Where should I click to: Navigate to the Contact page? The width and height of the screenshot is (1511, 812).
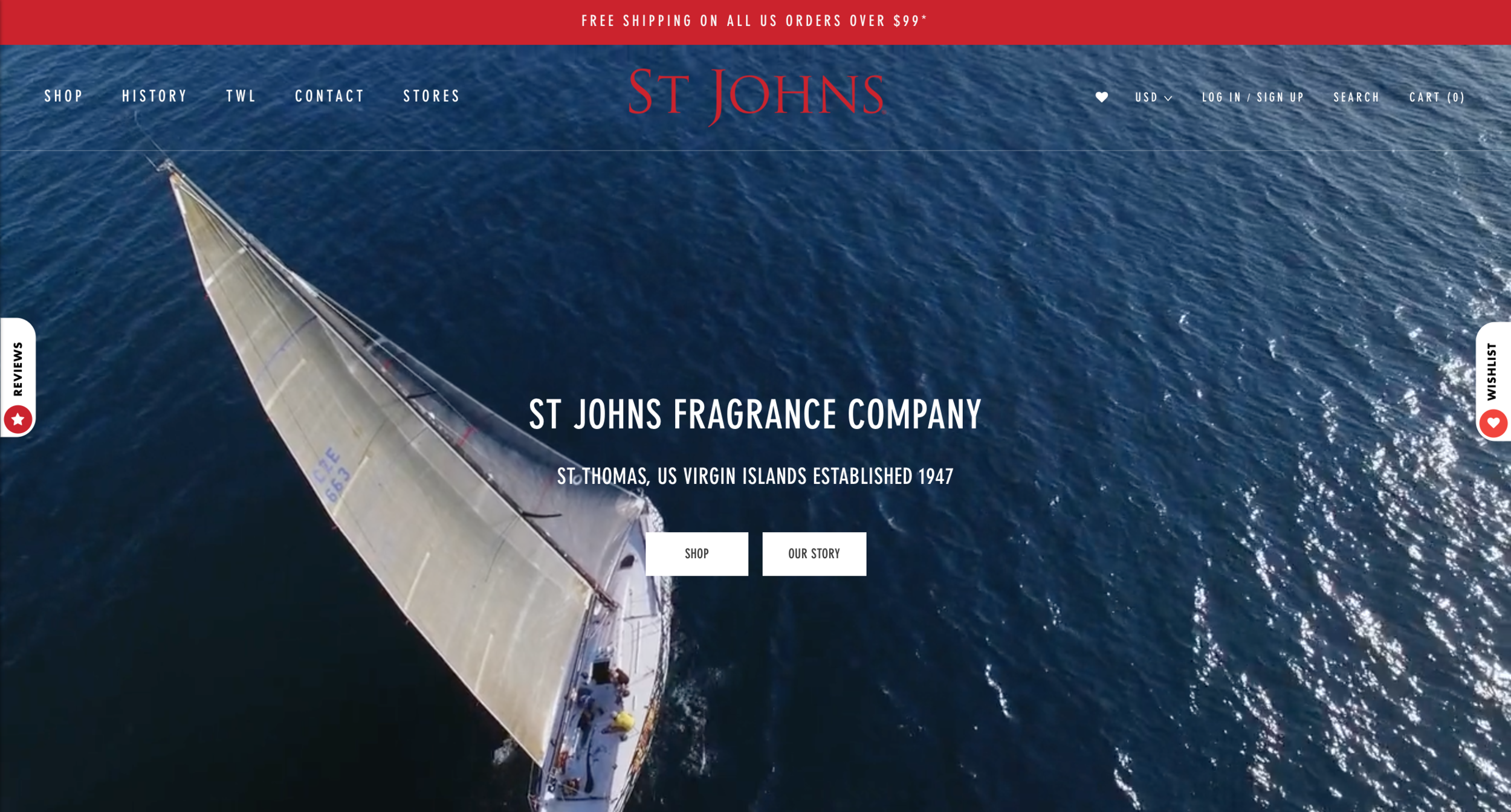[329, 96]
